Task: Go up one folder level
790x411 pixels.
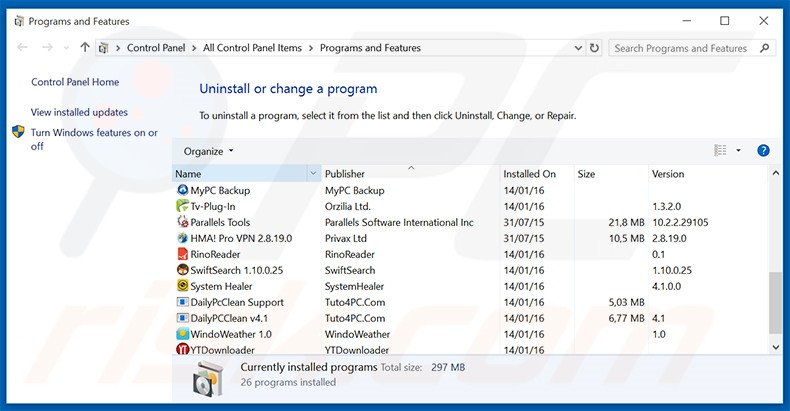Action: pyautogui.click(x=85, y=47)
